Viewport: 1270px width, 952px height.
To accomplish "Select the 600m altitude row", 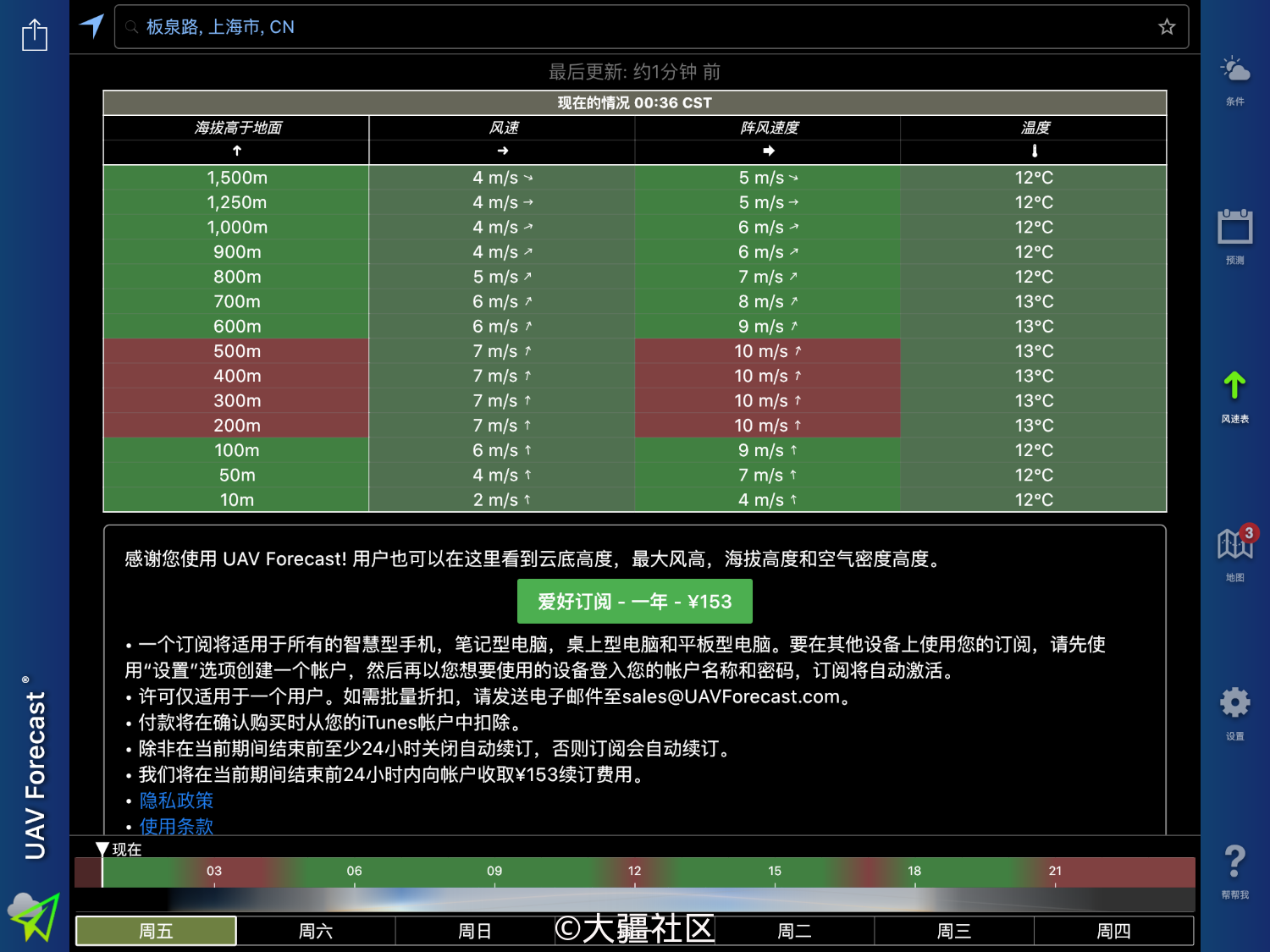I will pos(635,326).
